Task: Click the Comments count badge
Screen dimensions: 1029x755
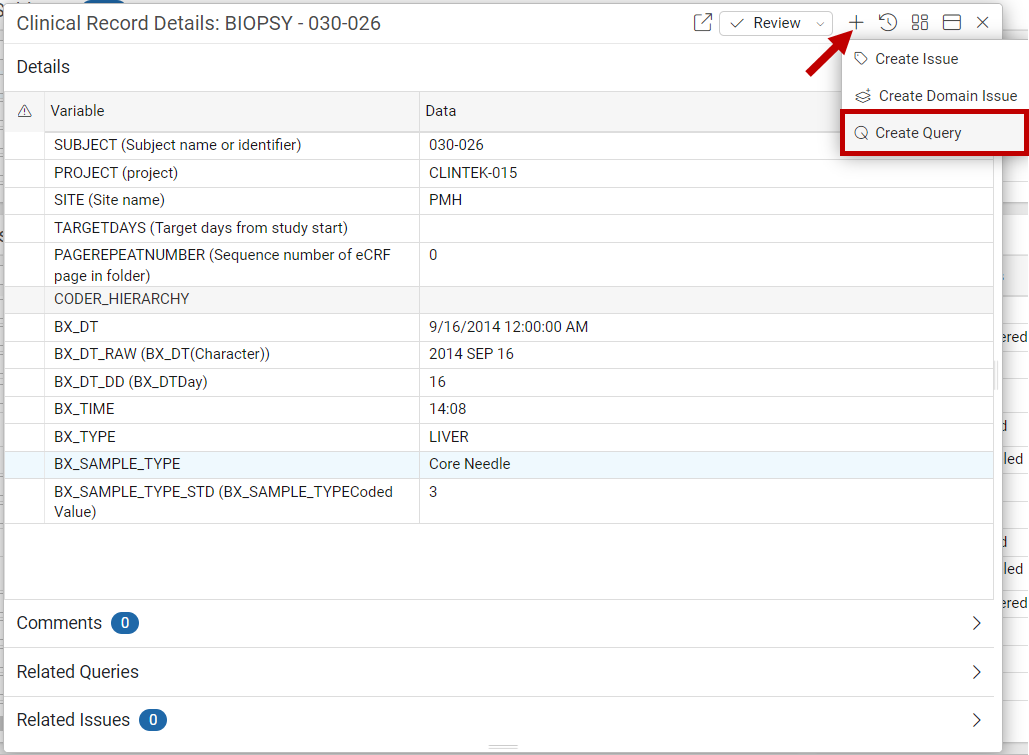Action: coord(125,623)
